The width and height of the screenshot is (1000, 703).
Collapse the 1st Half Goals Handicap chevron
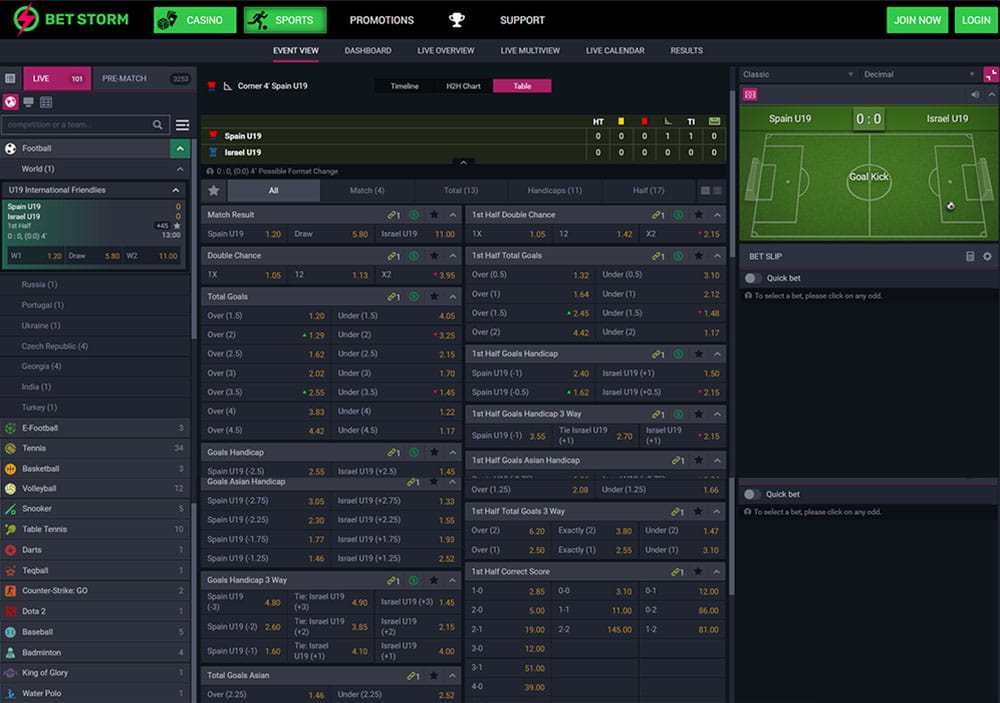click(717, 354)
